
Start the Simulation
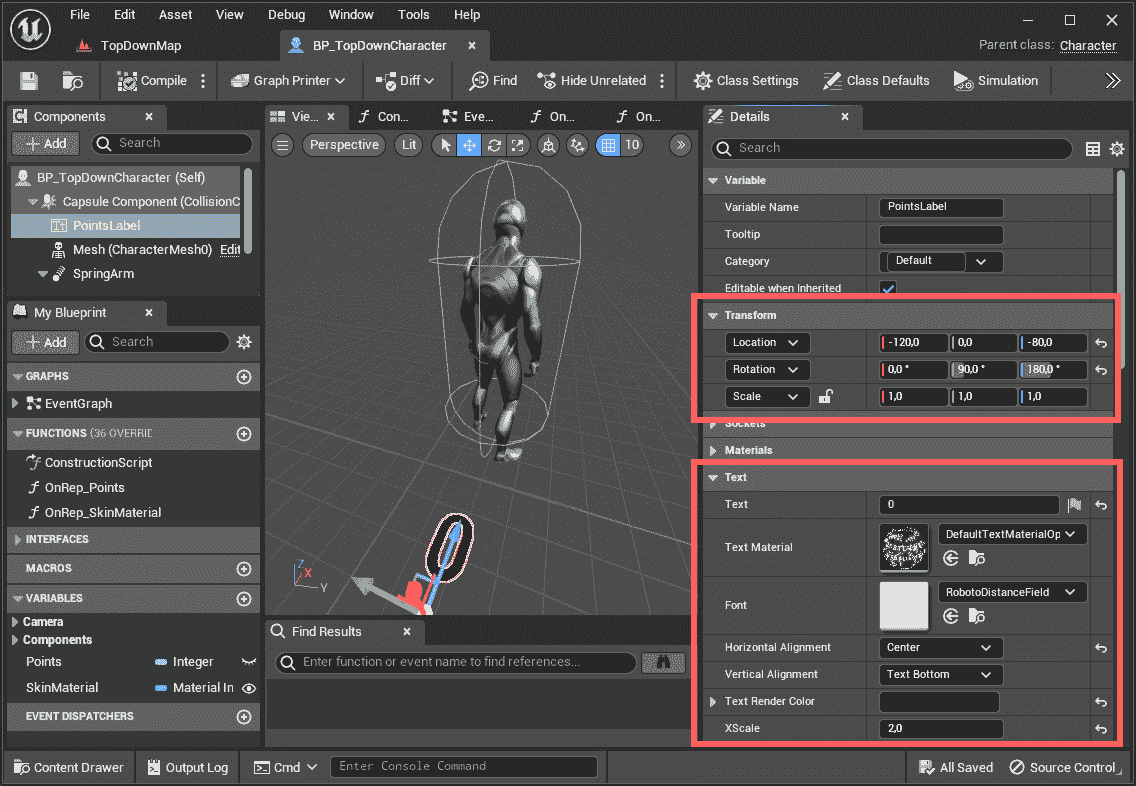pyautogui.click(x=995, y=81)
